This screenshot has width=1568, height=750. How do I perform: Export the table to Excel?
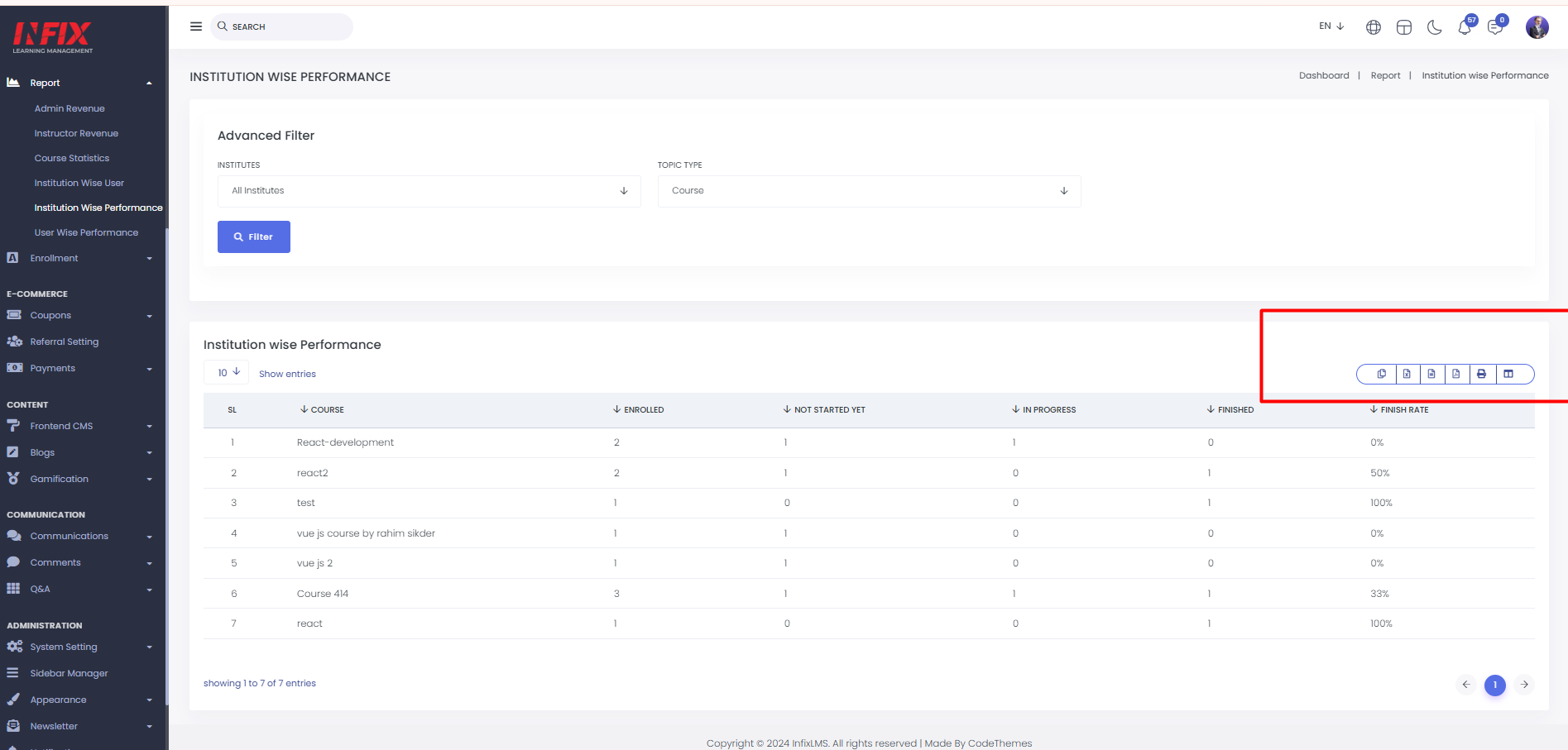click(x=1407, y=374)
